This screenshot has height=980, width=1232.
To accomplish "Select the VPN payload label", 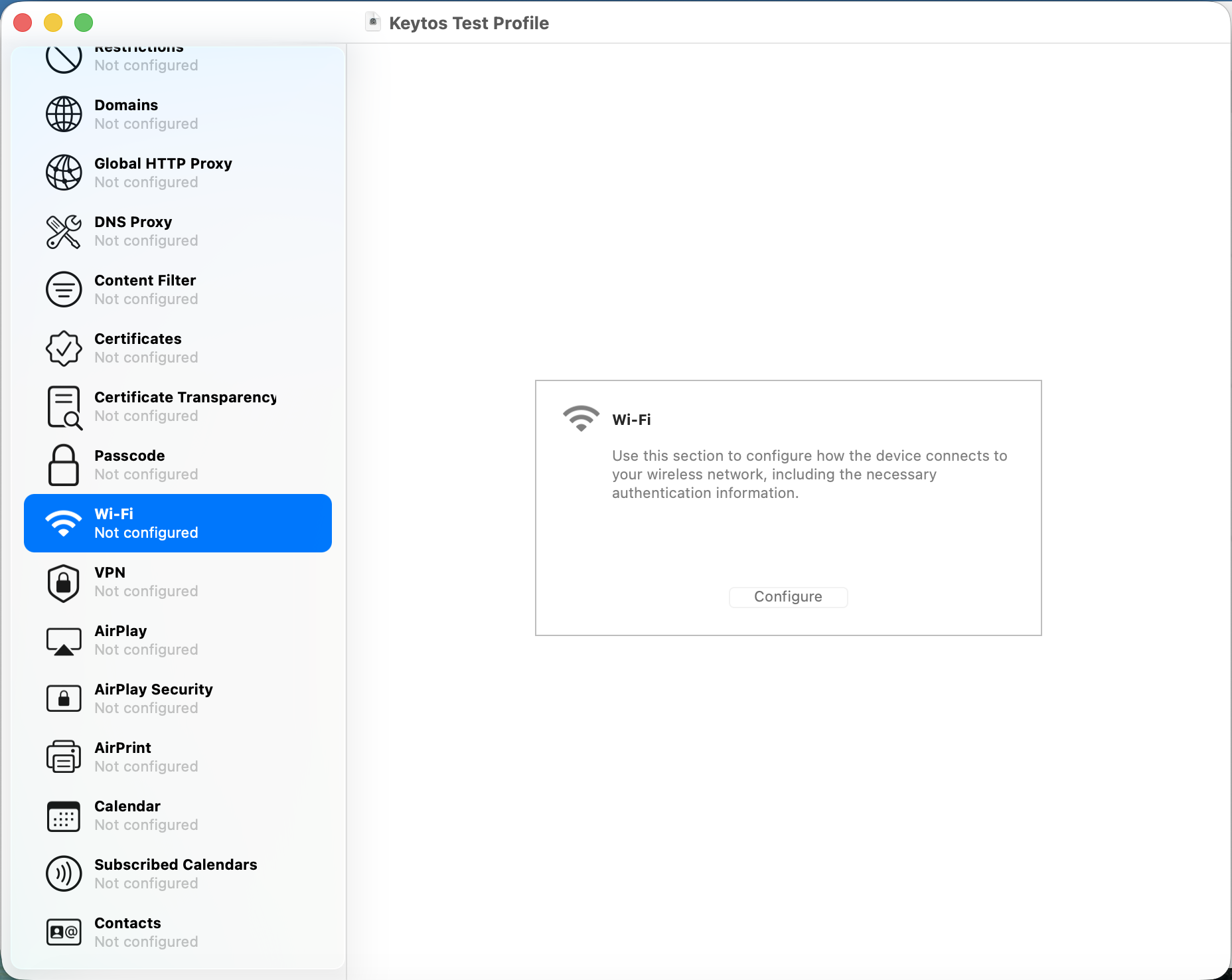I will pyautogui.click(x=110, y=572).
